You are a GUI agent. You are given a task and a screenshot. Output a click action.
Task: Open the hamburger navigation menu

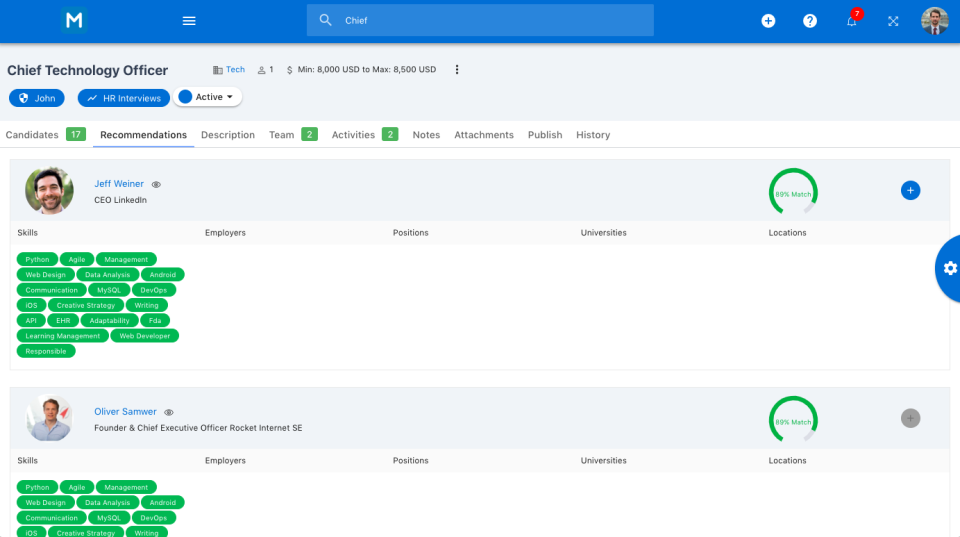(x=189, y=21)
